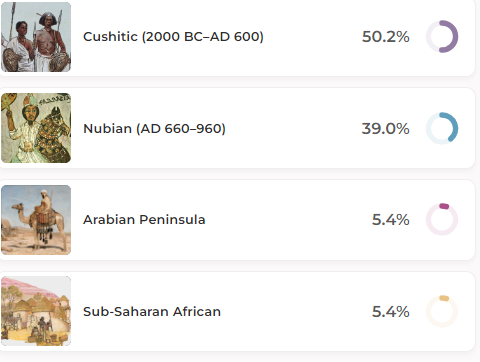Open the Sub-Saharan African ancestry card
The image size is (480, 362).
(237, 311)
